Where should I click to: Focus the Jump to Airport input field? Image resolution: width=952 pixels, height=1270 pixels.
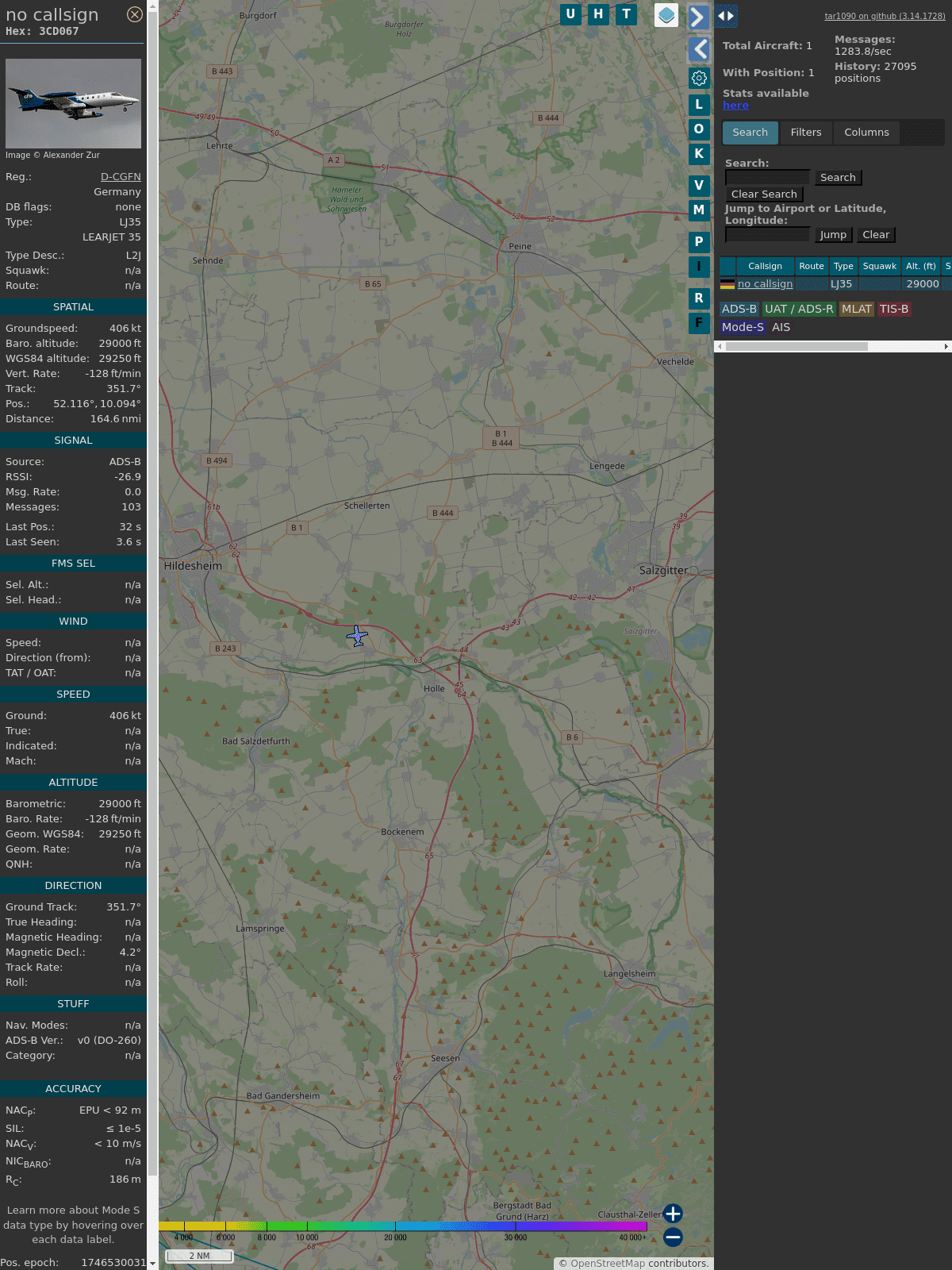click(767, 235)
